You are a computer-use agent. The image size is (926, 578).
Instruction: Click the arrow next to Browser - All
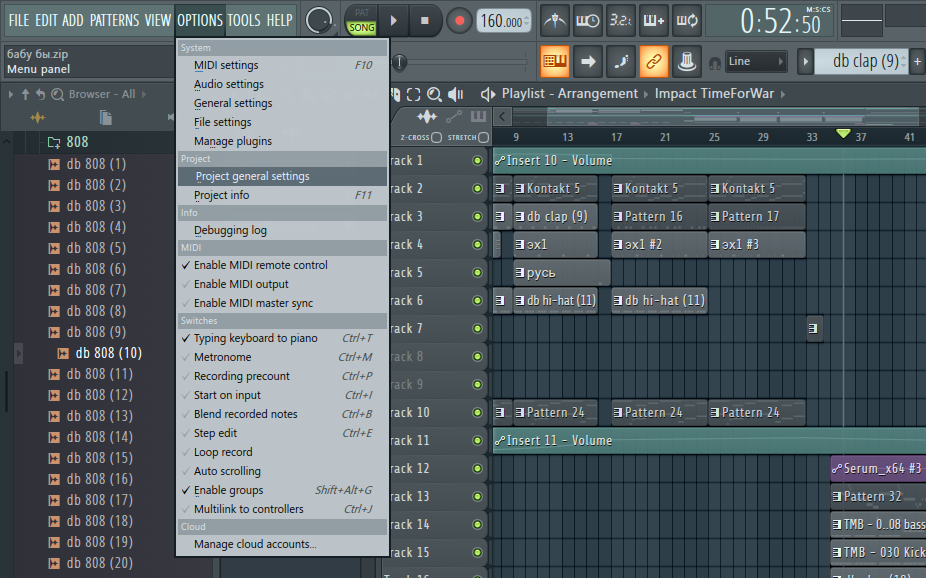tap(144, 94)
